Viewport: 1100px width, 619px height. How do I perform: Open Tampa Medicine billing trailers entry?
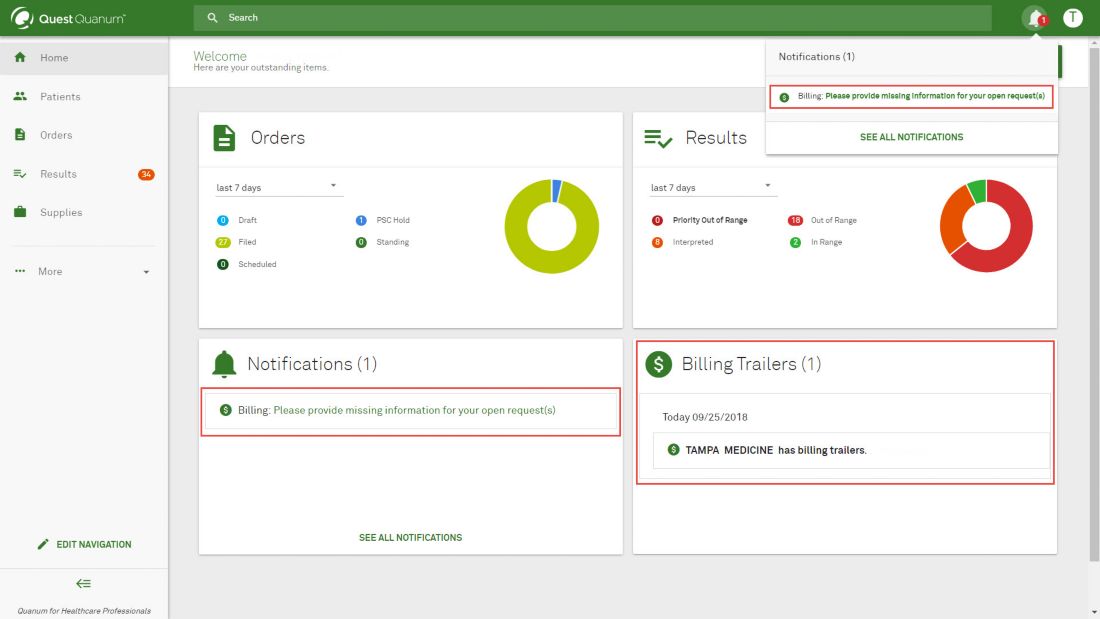(775, 450)
